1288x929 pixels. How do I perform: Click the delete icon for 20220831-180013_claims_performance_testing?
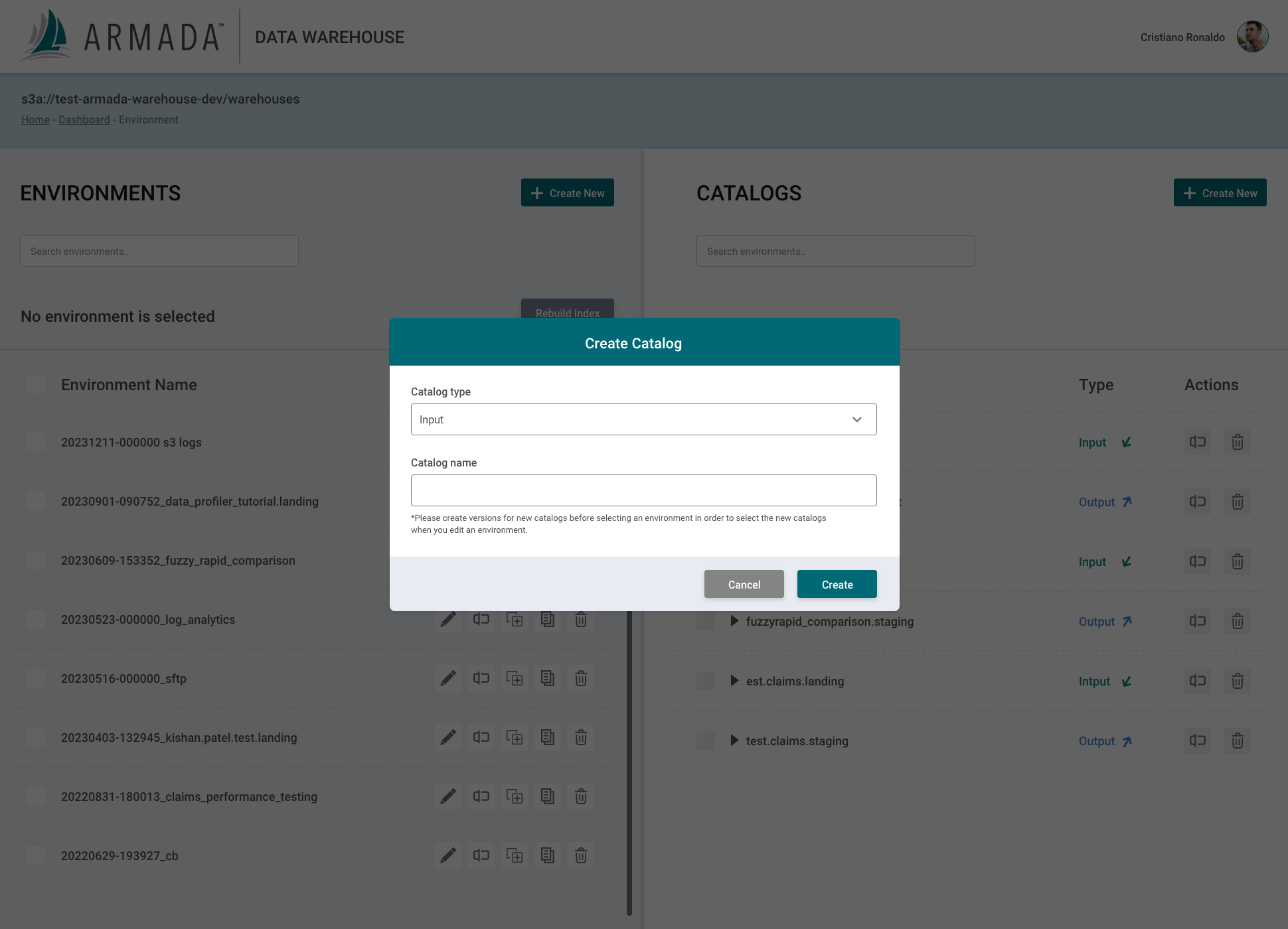click(x=581, y=796)
